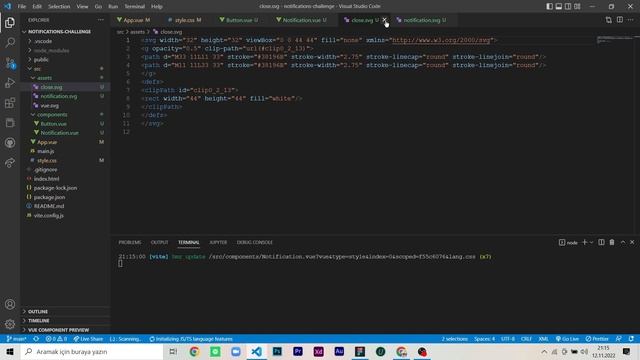Open editor More Actions ellipsis
The image size is (640, 360).
(631, 20)
